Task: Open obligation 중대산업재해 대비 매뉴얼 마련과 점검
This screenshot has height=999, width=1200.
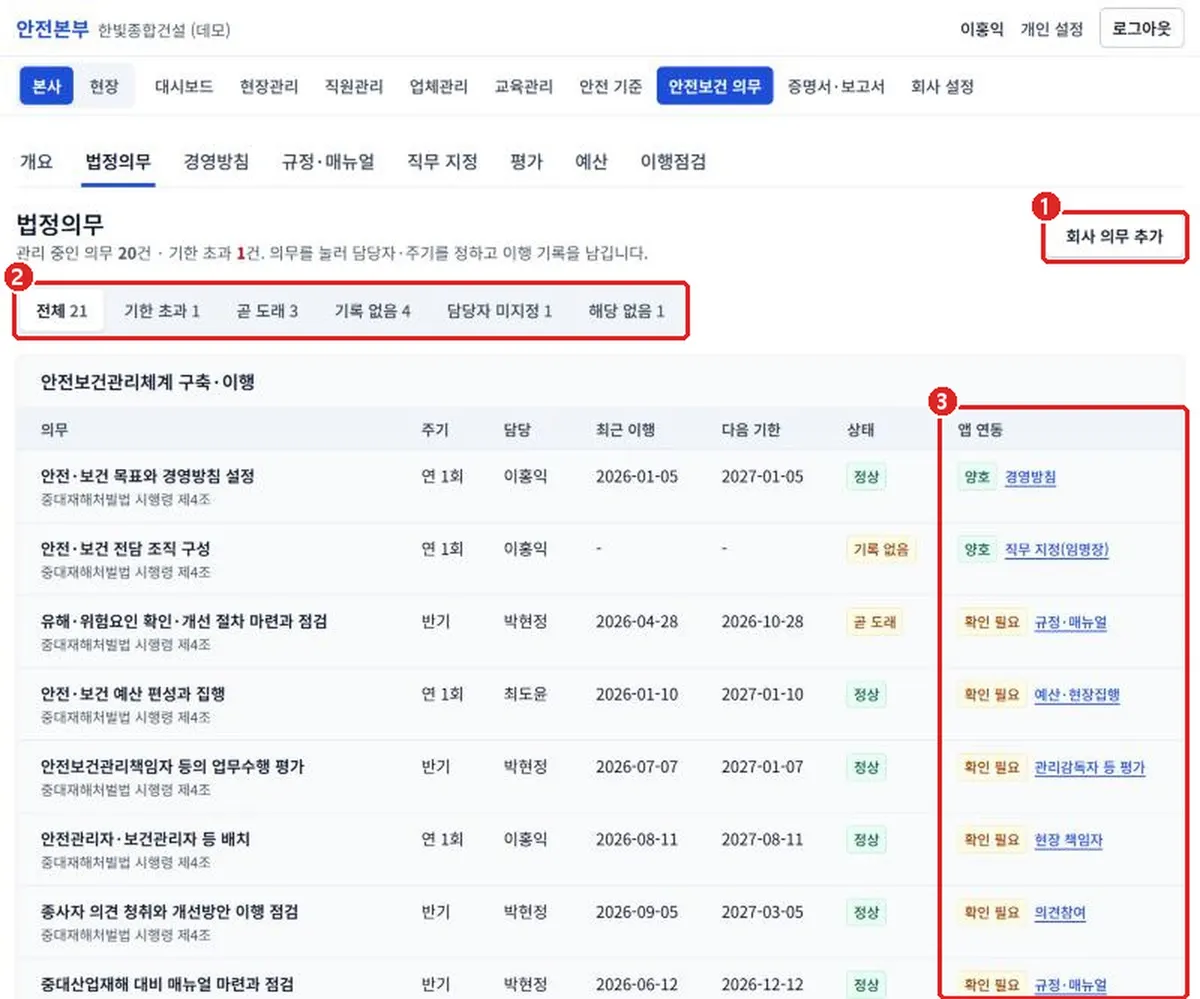Action: pos(167,984)
